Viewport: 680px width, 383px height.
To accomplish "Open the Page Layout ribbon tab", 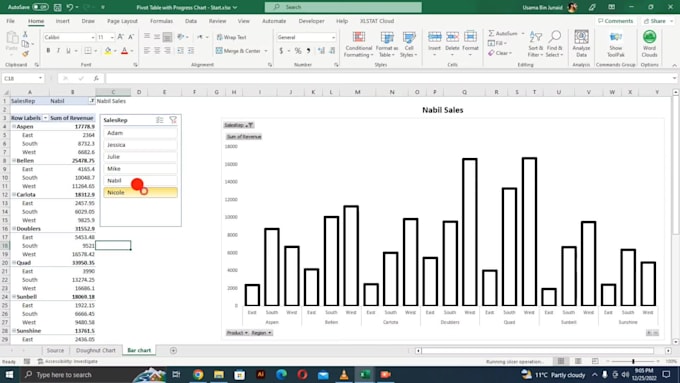I will (122, 21).
